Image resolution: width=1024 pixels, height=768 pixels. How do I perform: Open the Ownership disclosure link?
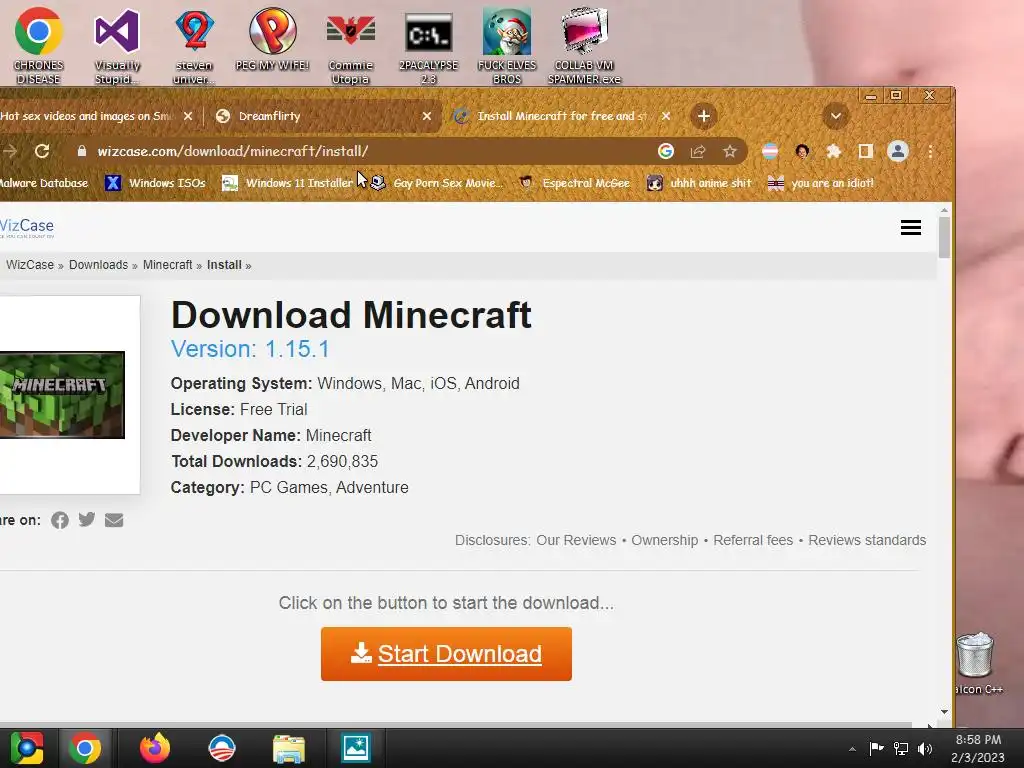coord(665,541)
